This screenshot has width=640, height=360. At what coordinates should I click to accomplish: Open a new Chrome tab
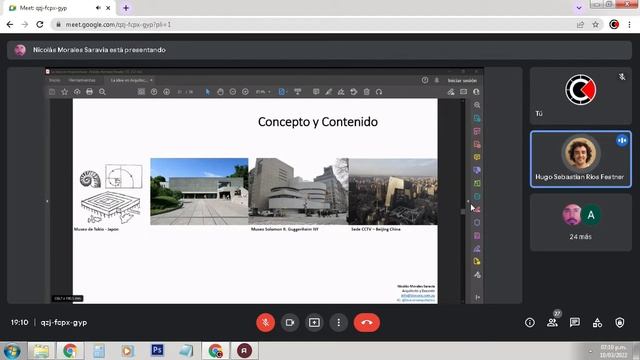coord(126,8)
